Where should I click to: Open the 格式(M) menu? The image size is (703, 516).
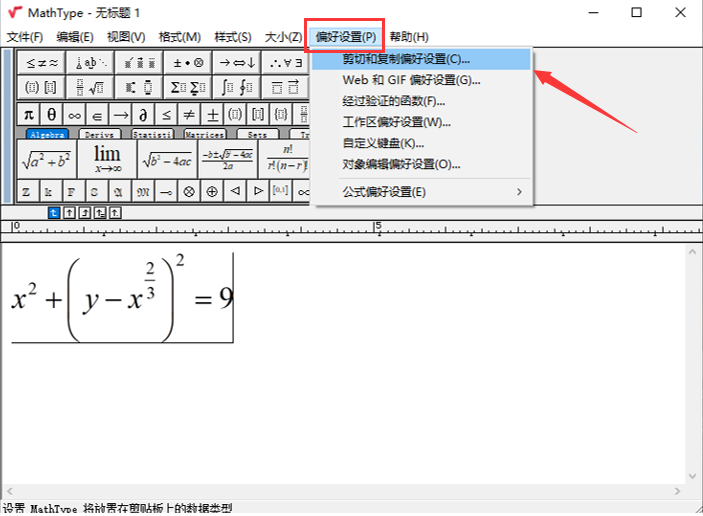(x=180, y=37)
